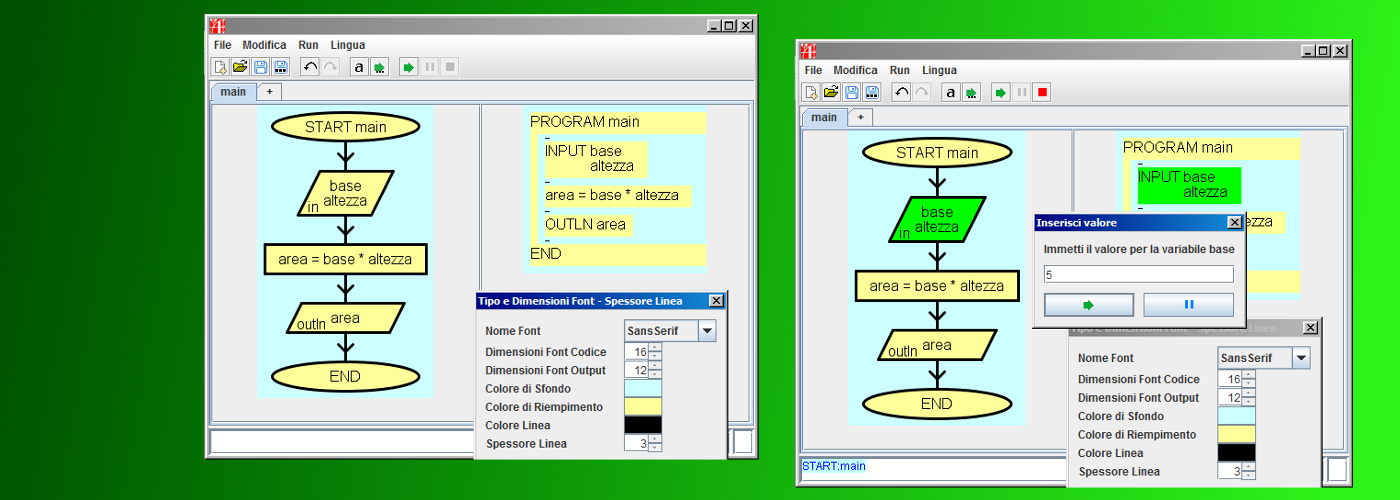
Task: Click END oval in right flowchart
Action: click(x=937, y=404)
